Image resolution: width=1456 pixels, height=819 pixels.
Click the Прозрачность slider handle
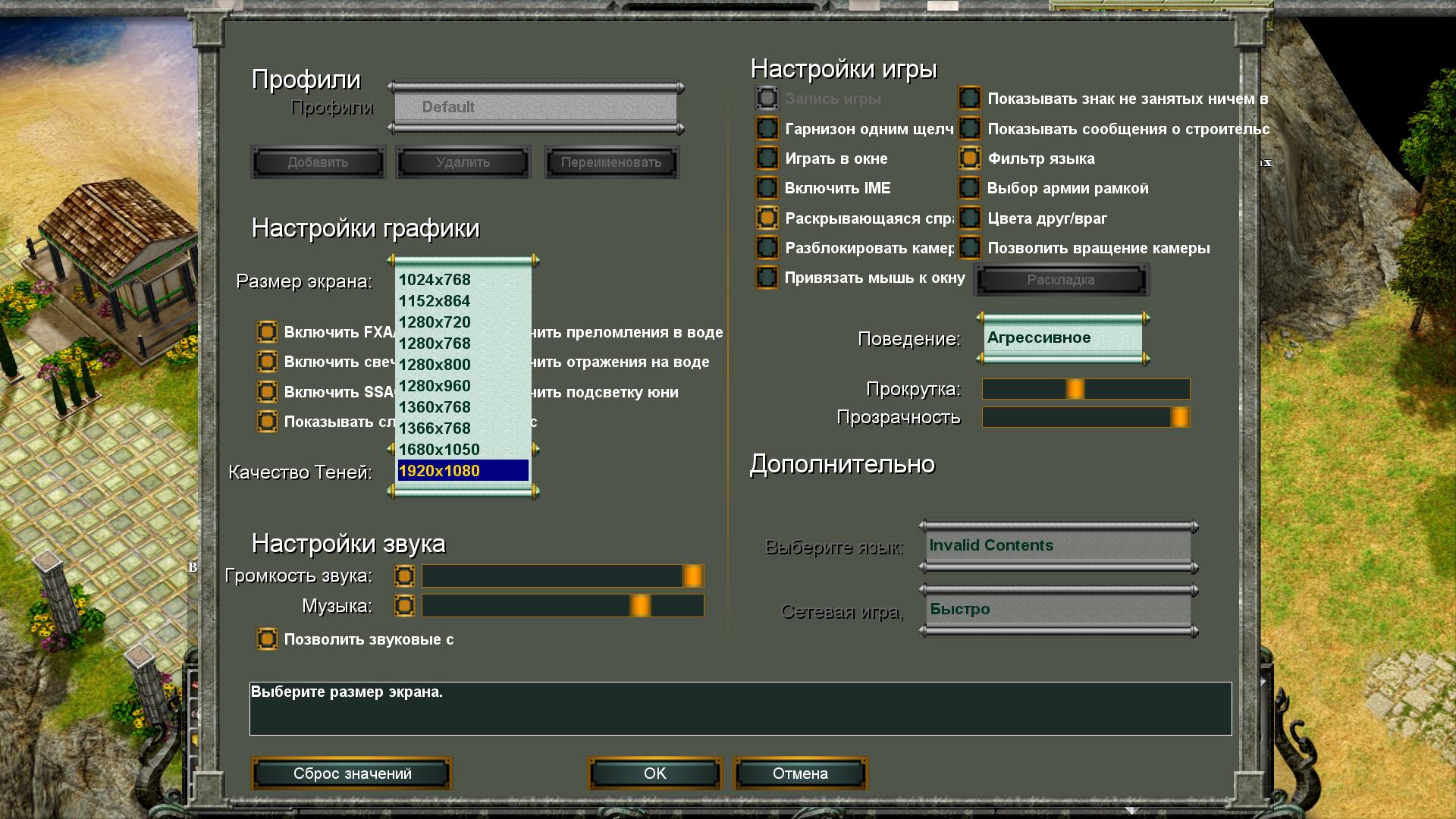tap(1180, 417)
